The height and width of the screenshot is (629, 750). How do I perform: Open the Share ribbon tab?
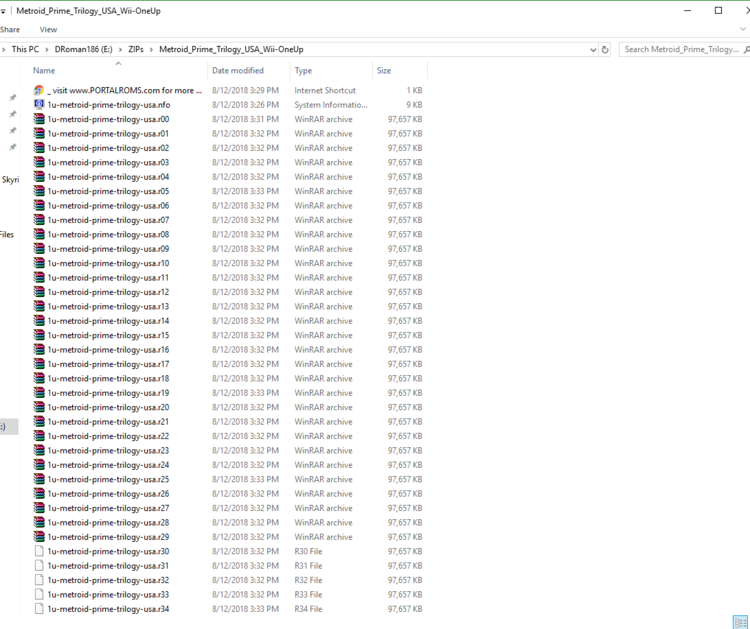point(10,30)
